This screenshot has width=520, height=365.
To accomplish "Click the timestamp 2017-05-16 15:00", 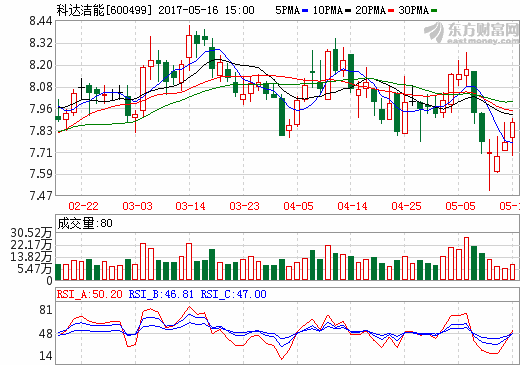I will tap(206, 10).
